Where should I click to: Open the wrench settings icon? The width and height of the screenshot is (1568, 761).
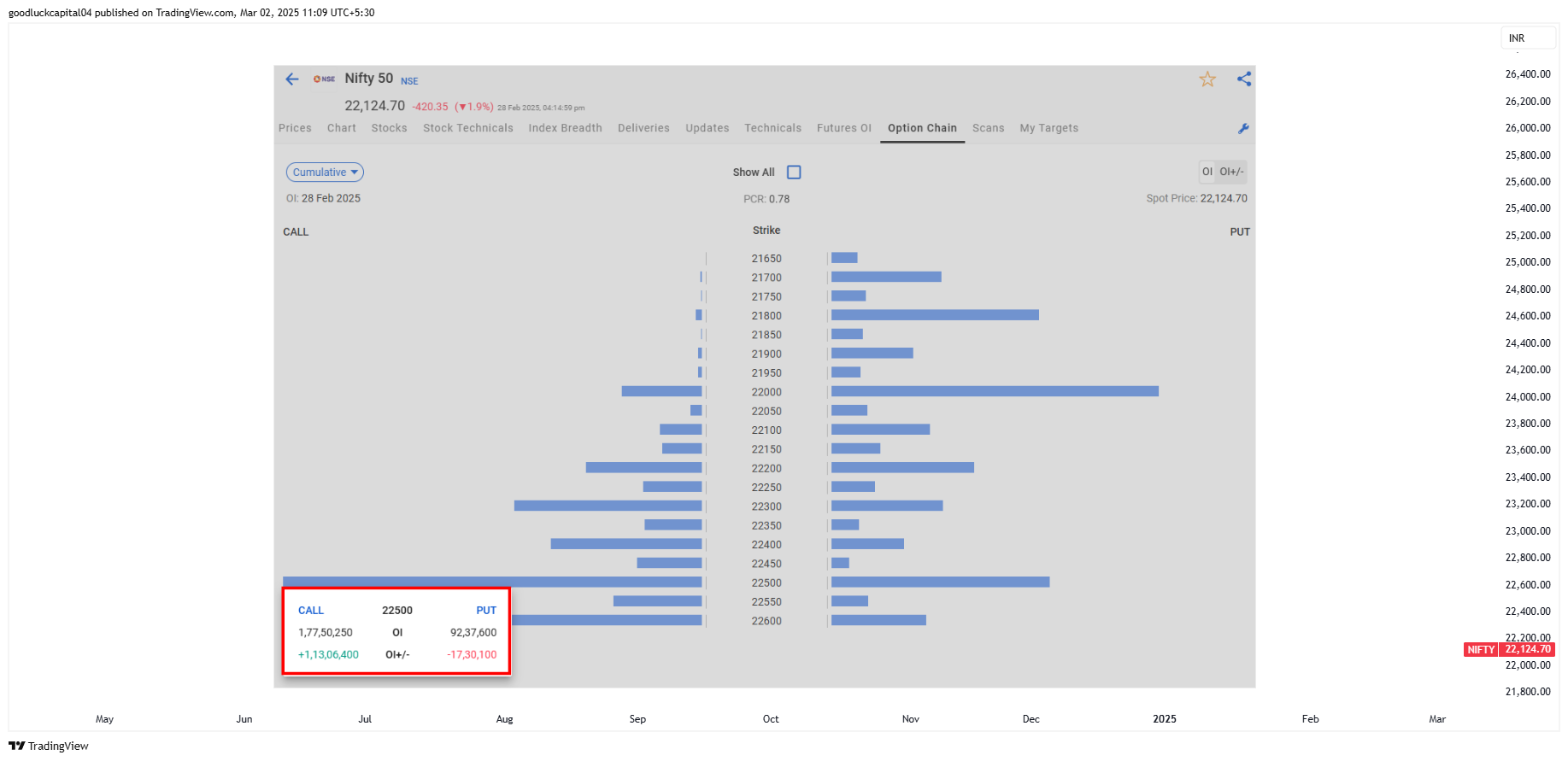coord(1243,128)
